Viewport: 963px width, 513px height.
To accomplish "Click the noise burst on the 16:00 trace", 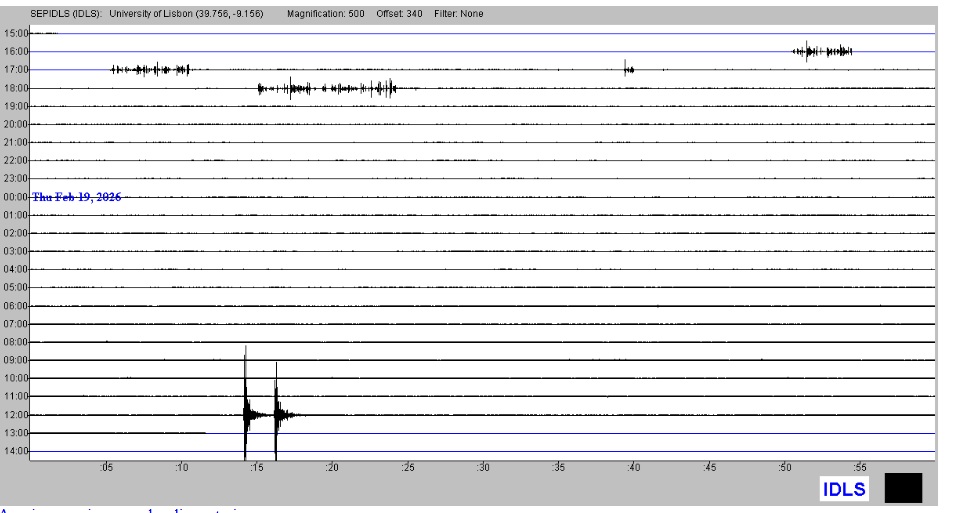I will [822, 52].
